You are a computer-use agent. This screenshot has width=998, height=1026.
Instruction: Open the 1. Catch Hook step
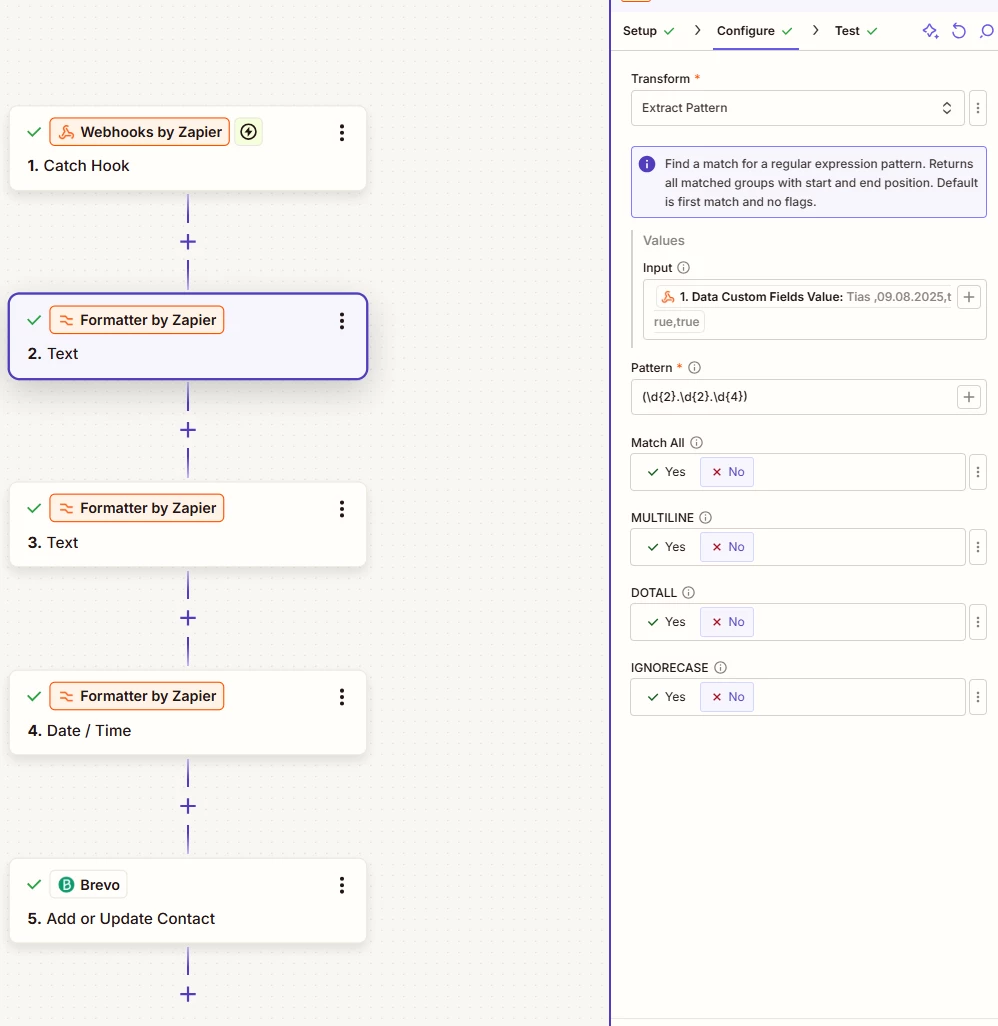click(x=188, y=149)
